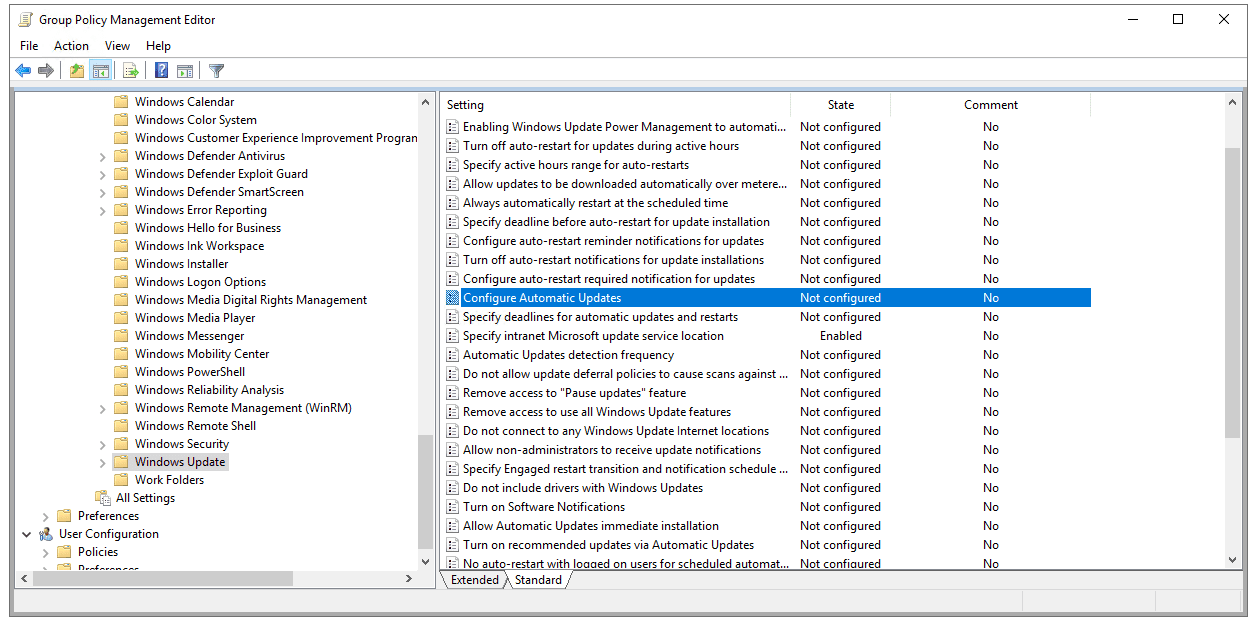Screen dimensions: 1252x623
Task: Click the icon for Specify intranet Microsoft update service location
Action: click(x=453, y=336)
